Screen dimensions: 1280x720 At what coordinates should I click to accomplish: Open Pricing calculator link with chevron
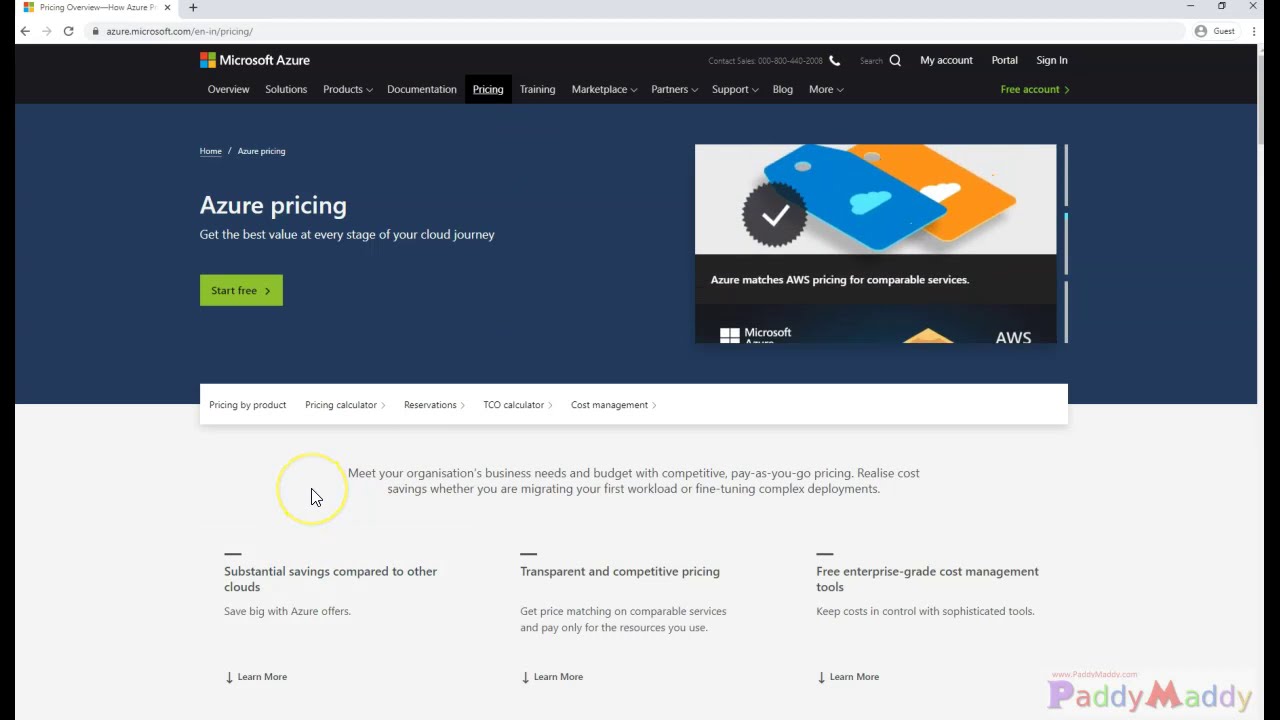click(x=345, y=405)
